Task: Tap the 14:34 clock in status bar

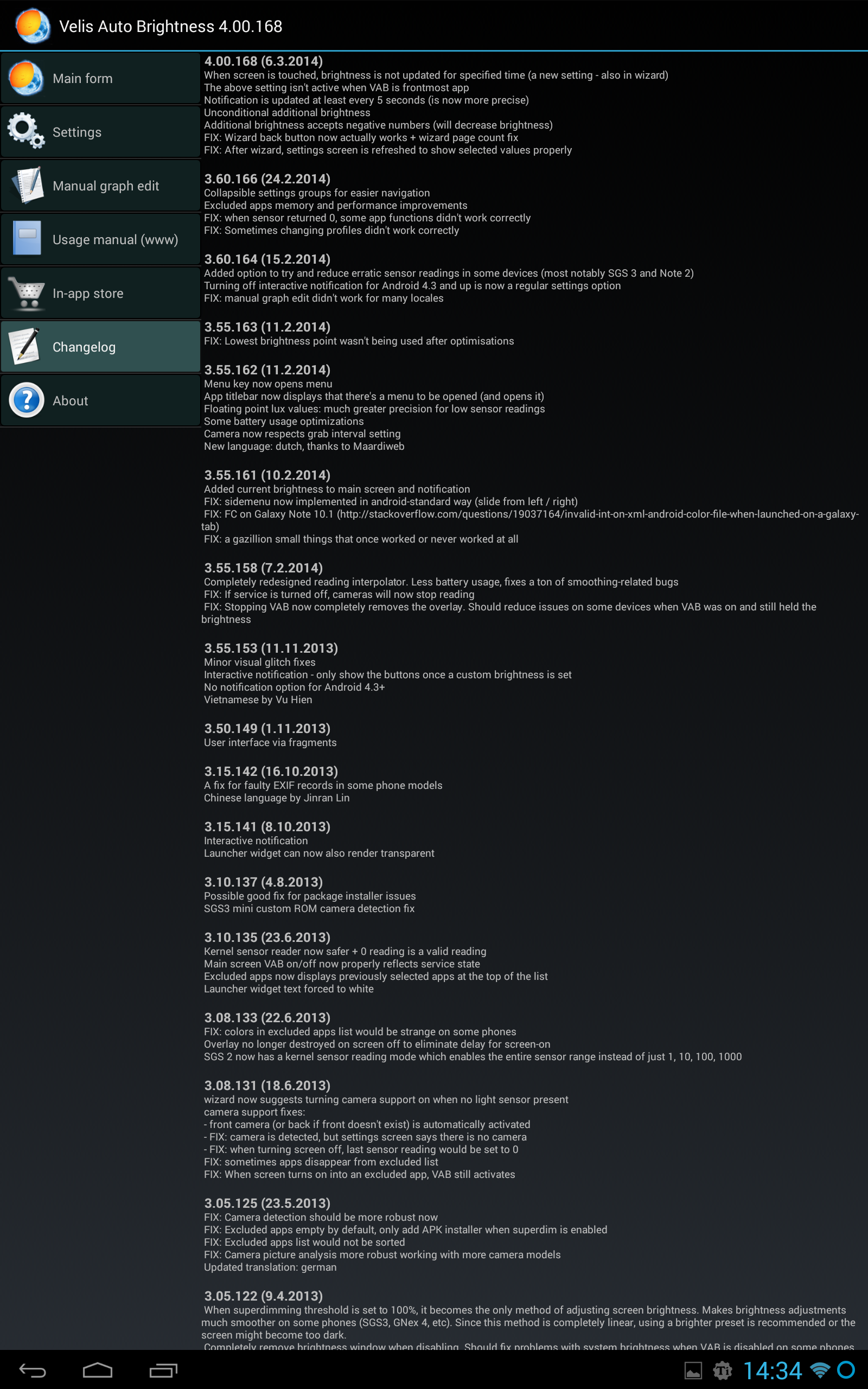Action: click(773, 1371)
